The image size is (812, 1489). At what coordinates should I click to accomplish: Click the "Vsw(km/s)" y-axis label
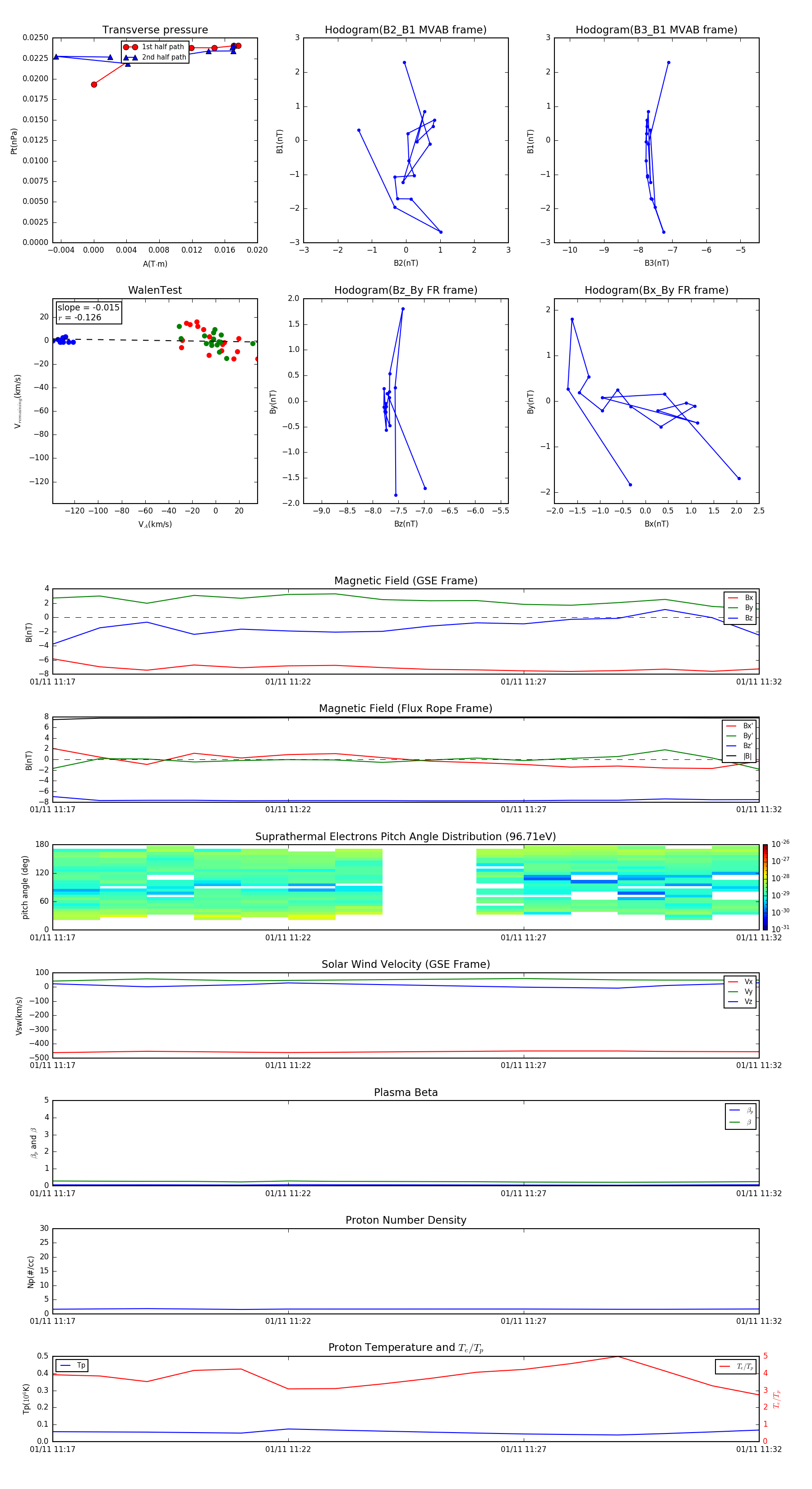18,1016
